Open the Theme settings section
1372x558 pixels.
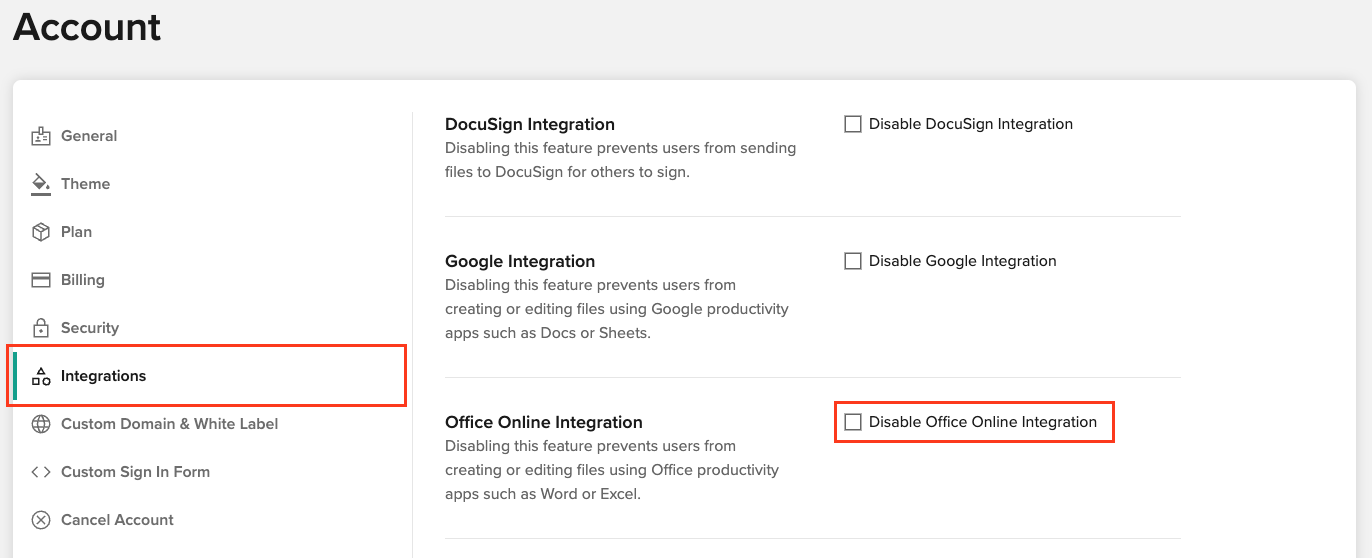(86, 184)
